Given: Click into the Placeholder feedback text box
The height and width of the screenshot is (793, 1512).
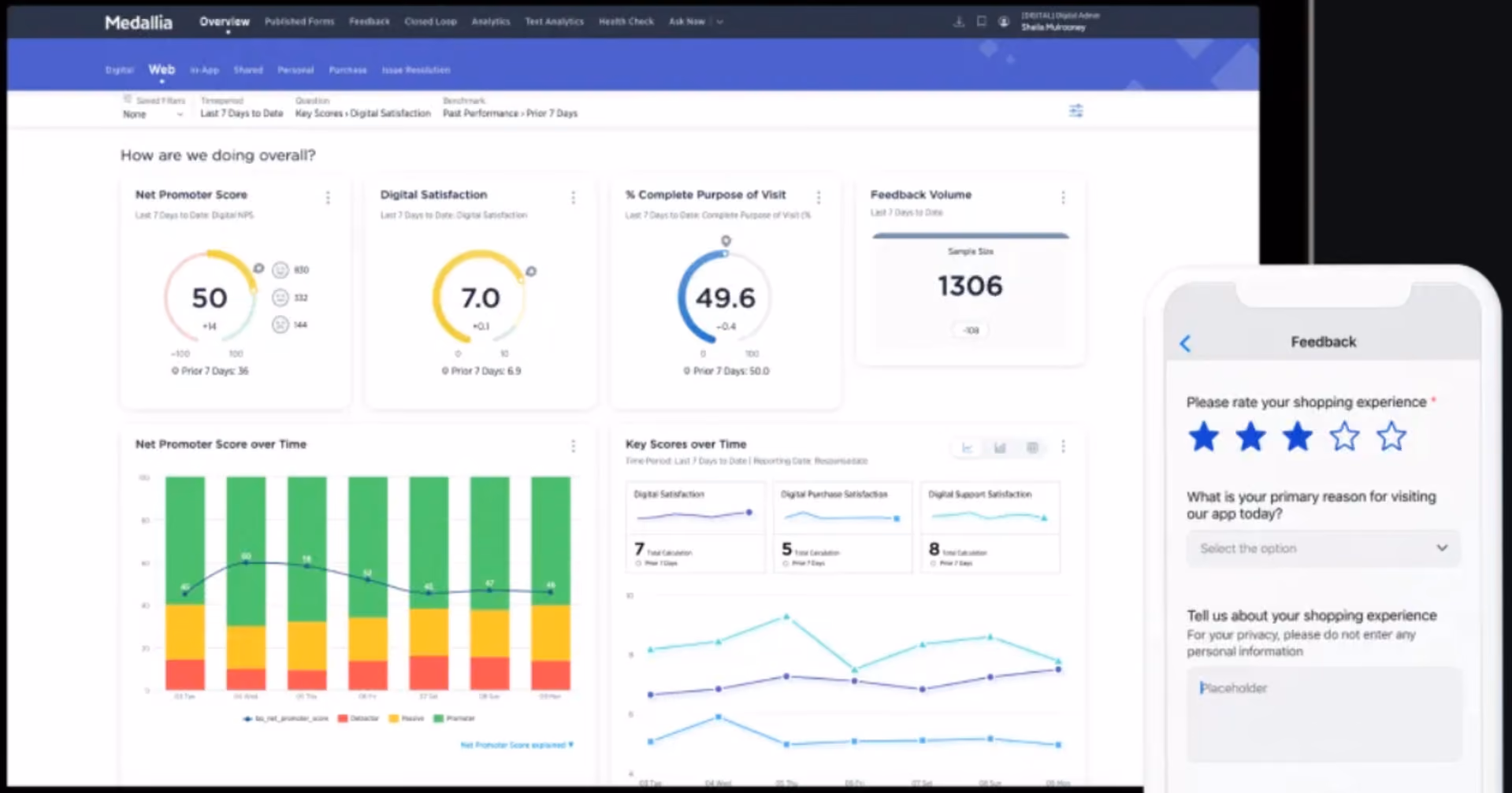Looking at the screenshot, I should coord(1324,714).
